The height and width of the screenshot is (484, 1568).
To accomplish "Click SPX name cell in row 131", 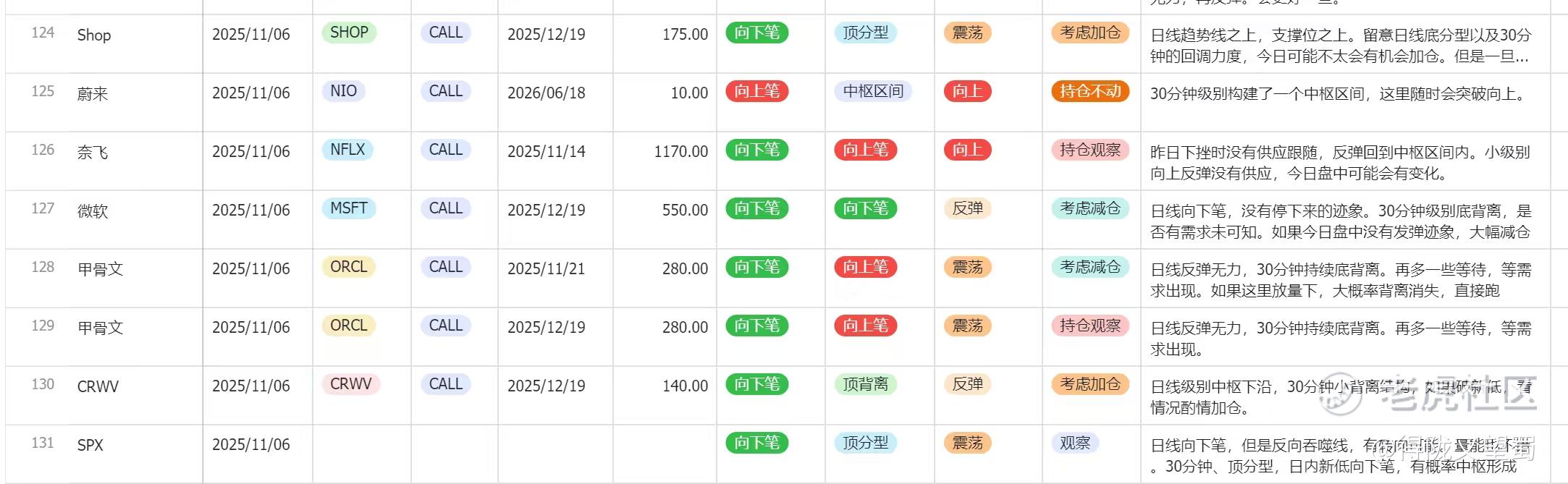I will tap(90, 445).
